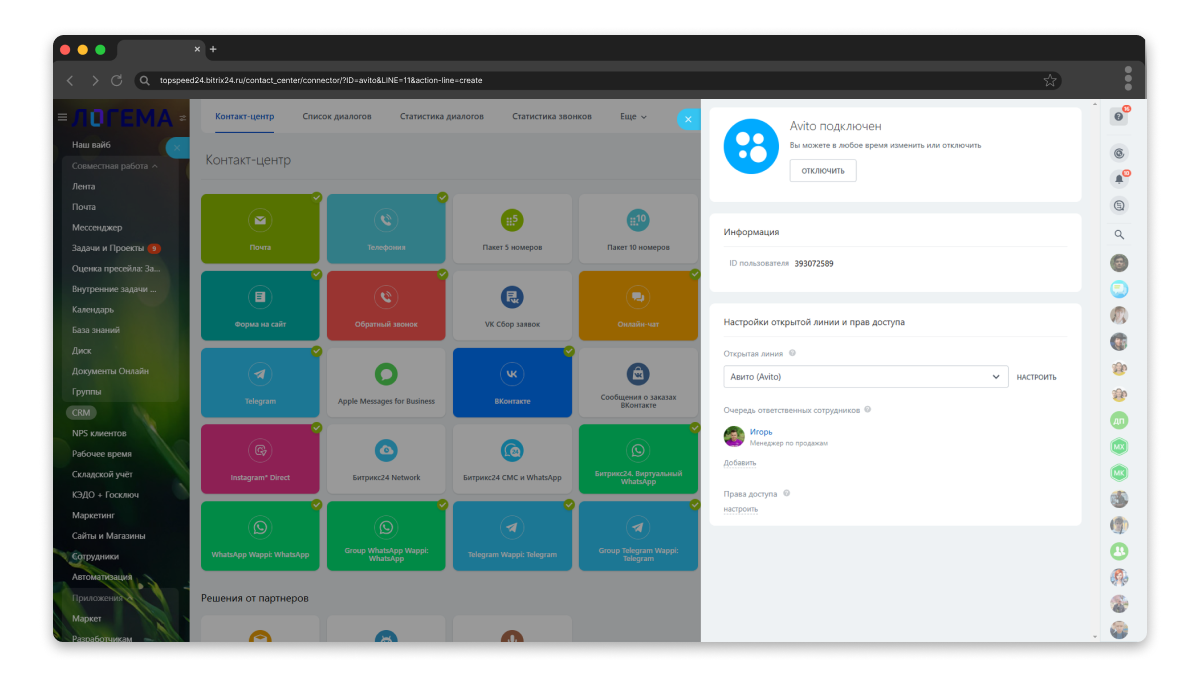1200x680 pixels.
Task: Open CRM in the left menu
Action: coord(81,412)
